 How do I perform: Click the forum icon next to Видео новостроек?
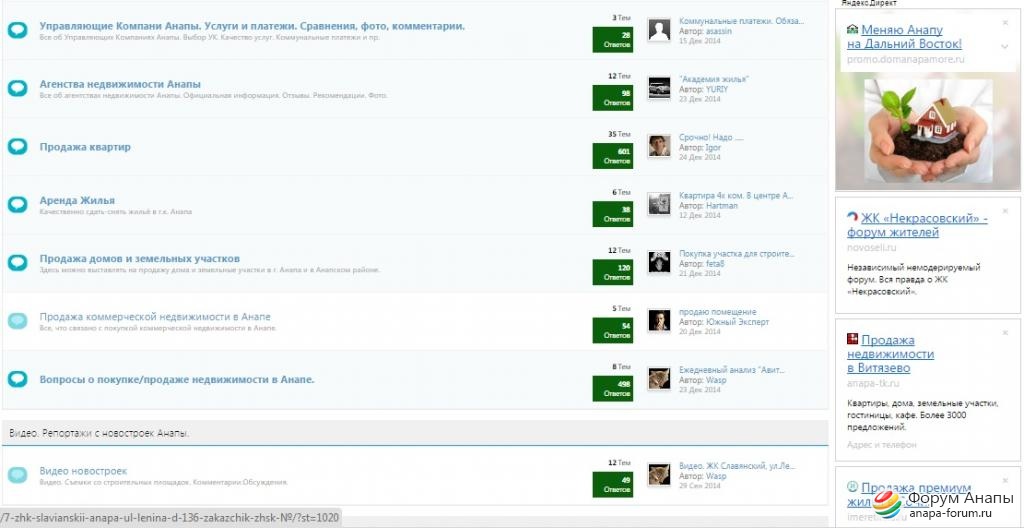click(x=17, y=475)
